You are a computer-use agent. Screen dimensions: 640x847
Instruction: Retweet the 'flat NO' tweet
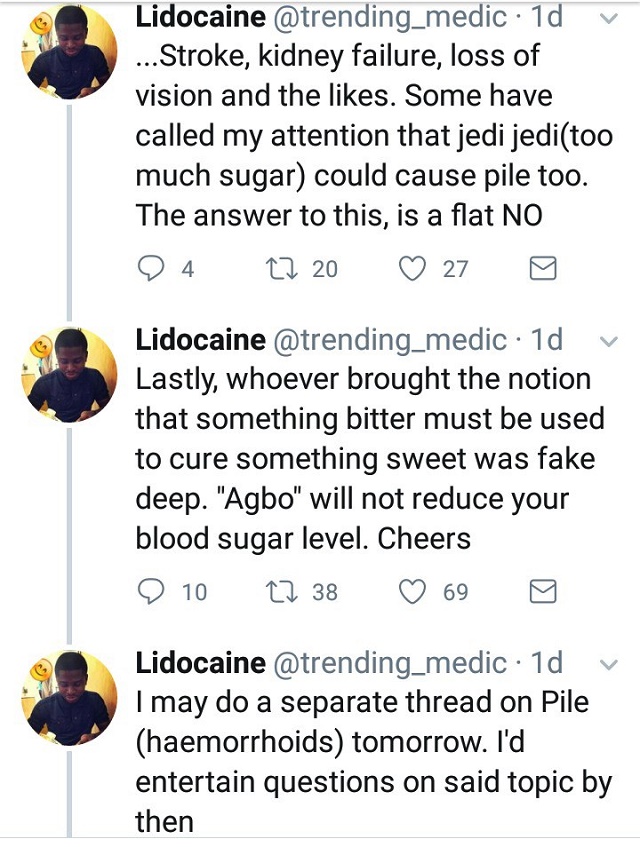click(276, 268)
